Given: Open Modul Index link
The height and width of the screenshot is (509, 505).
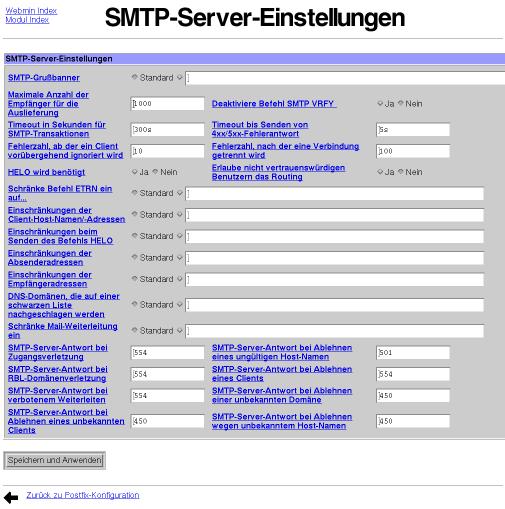Looking at the screenshot, I should 27,20.
